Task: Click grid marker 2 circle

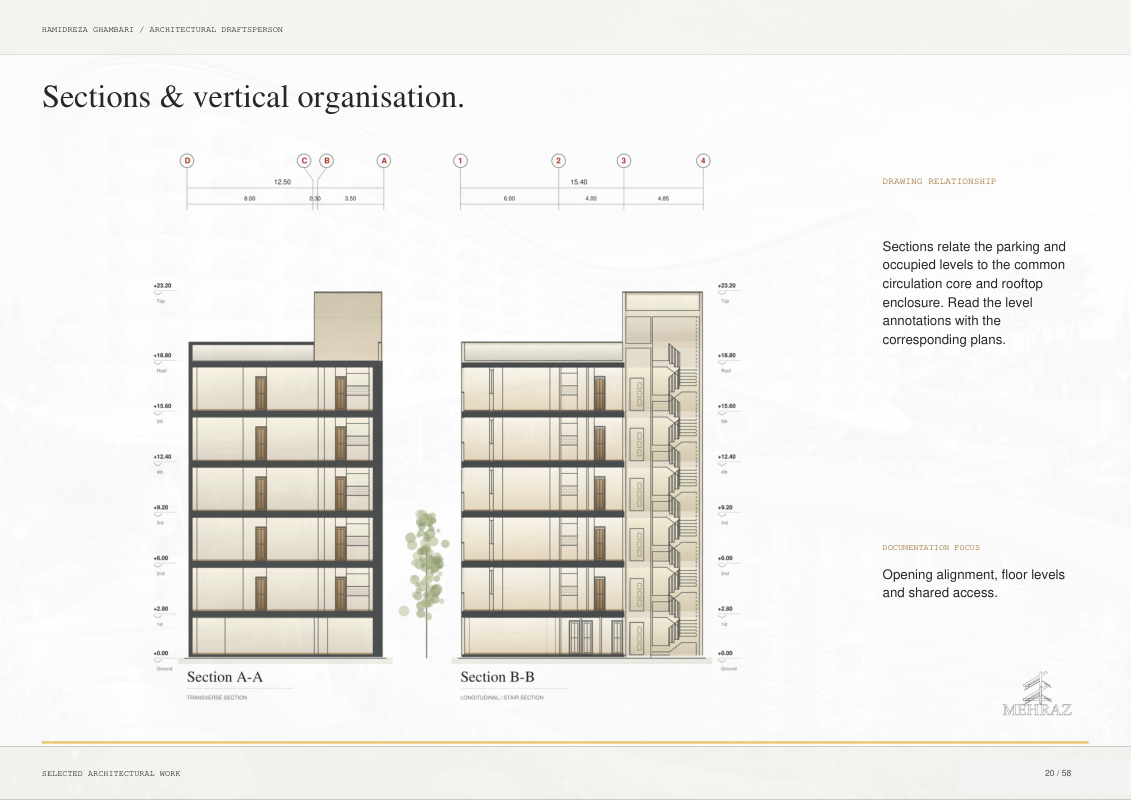Action: click(x=558, y=161)
